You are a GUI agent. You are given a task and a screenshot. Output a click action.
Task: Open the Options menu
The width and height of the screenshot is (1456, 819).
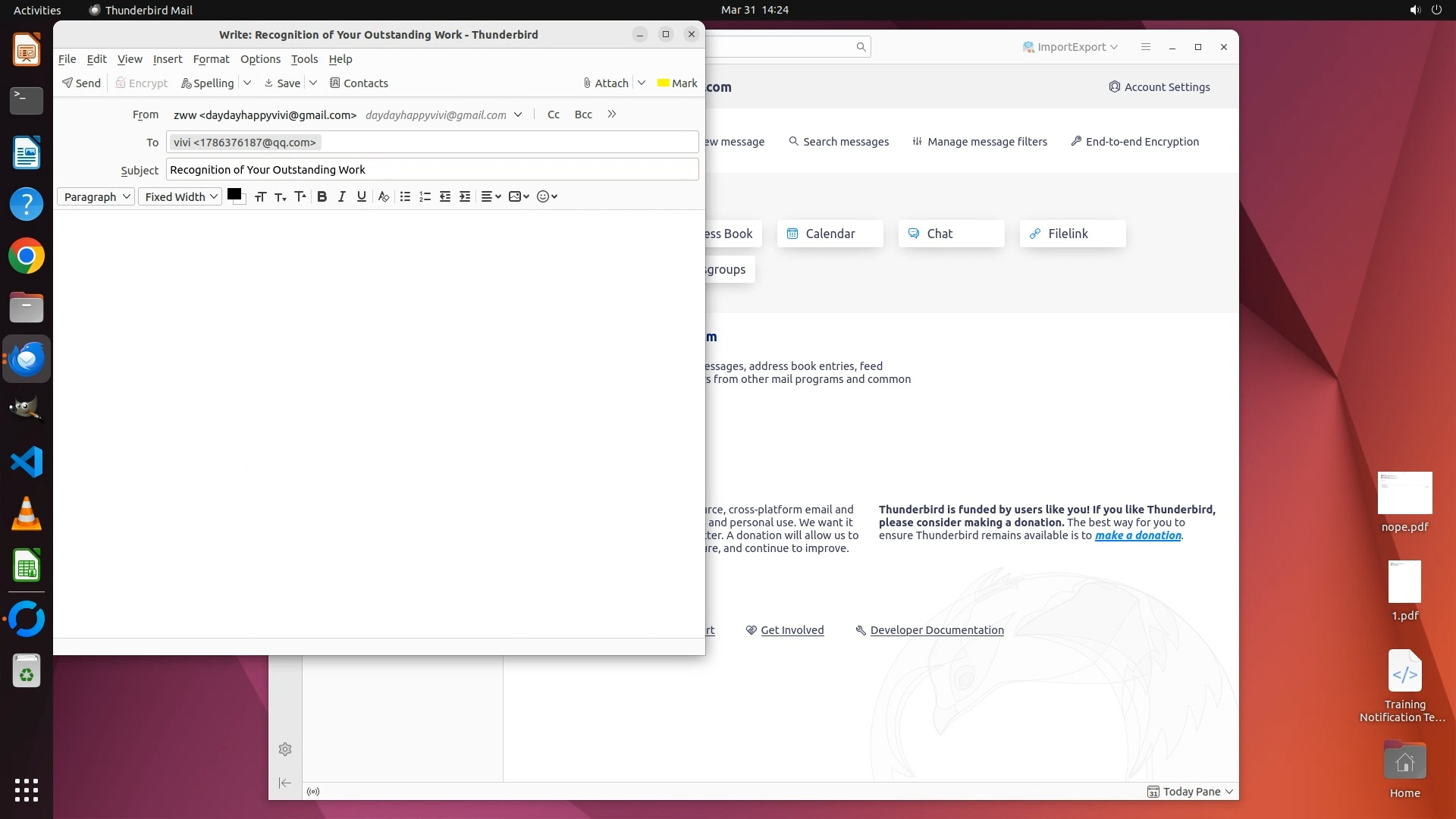tap(260, 59)
